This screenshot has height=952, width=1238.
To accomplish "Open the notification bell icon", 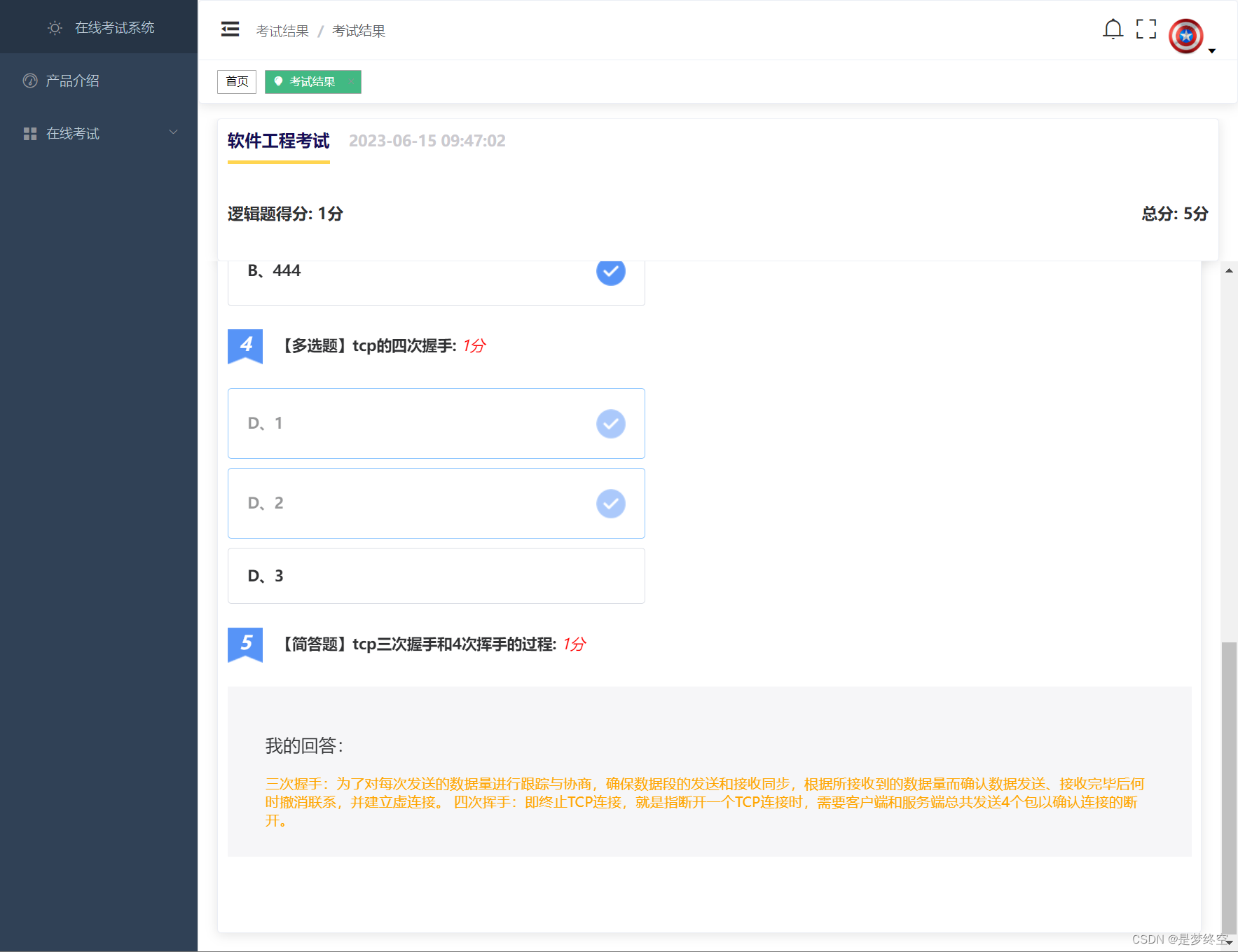I will click(1113, 29).
